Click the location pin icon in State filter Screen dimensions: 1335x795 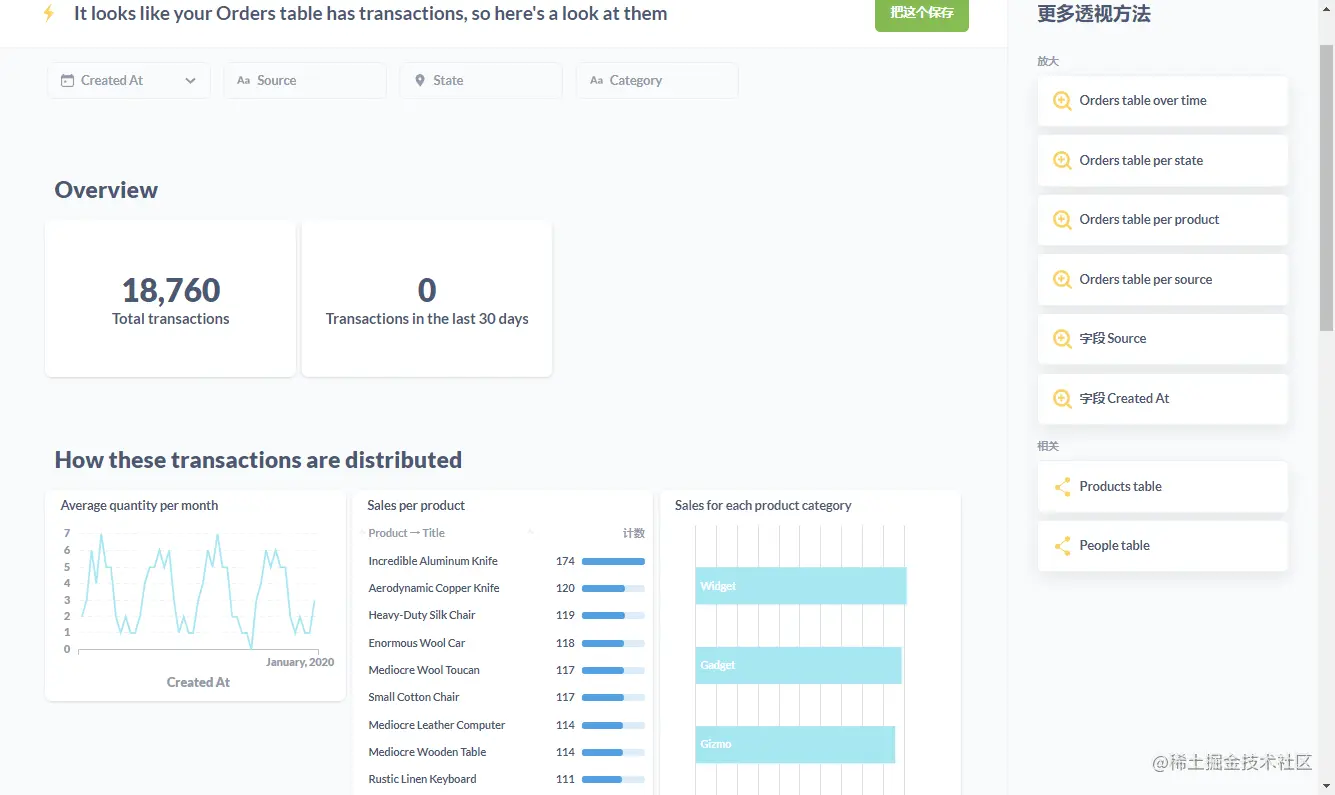[x=420, y=81]
